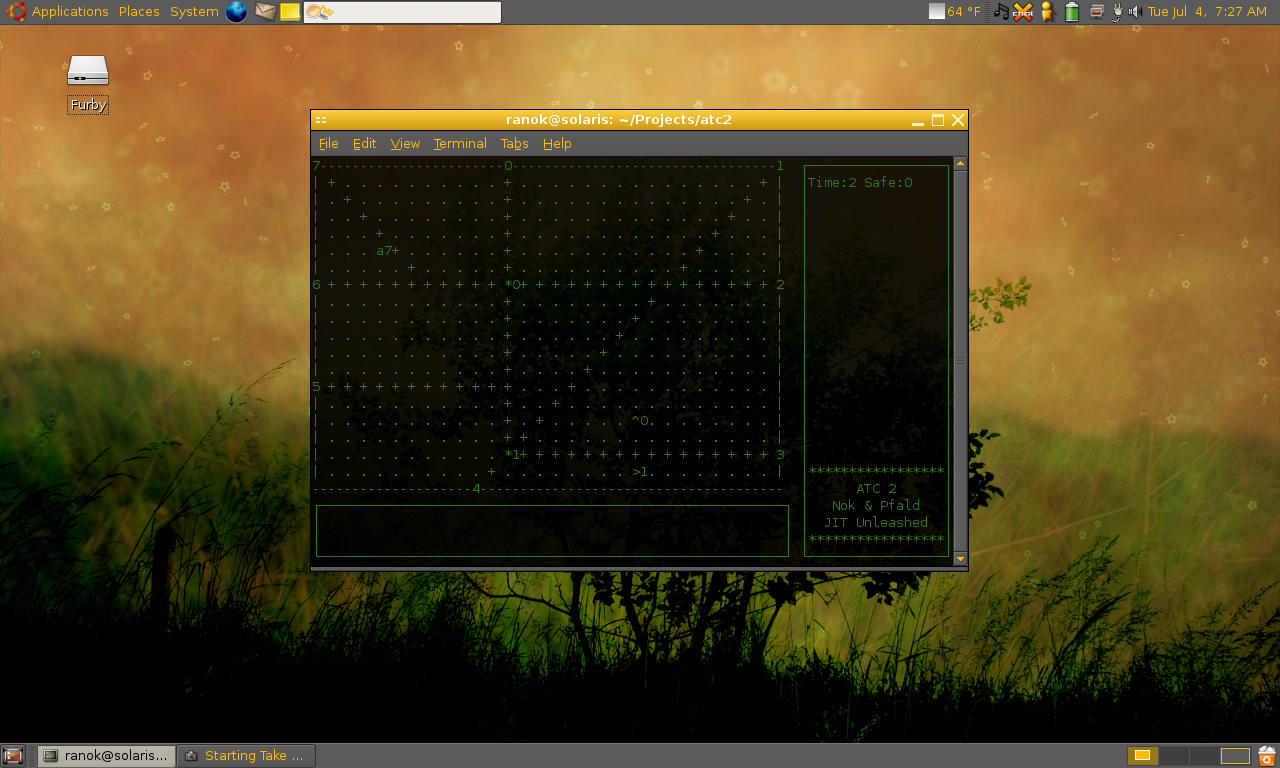Viewport: 1280px width, 768px height.
Task: Click the *0 beacon on the radar
Action: tap(513, 285)
